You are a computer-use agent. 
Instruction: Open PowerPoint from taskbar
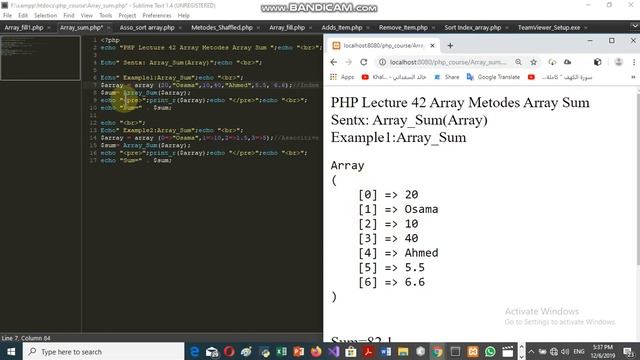click(298, 351)
